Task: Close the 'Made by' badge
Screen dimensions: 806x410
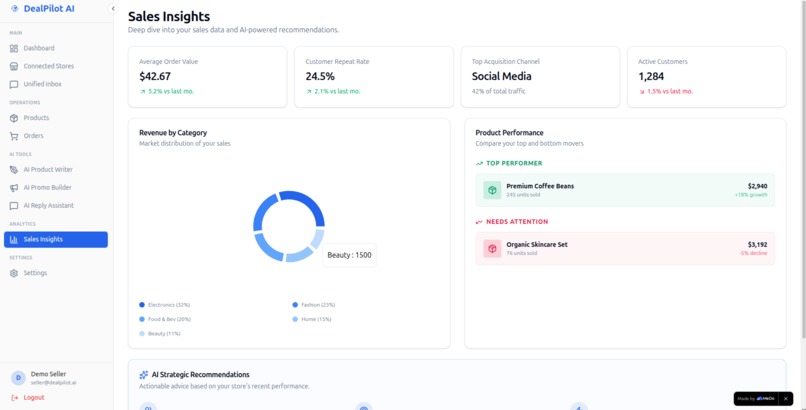Action: click(x=785, y=399)
